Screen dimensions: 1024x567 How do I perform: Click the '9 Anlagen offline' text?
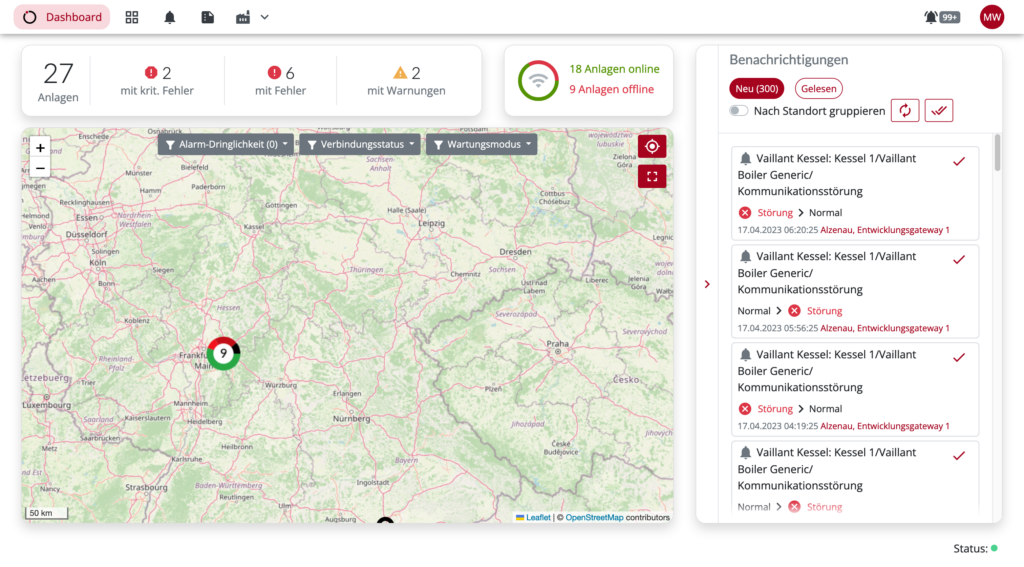pyautogui.click(x=611, y=89)
